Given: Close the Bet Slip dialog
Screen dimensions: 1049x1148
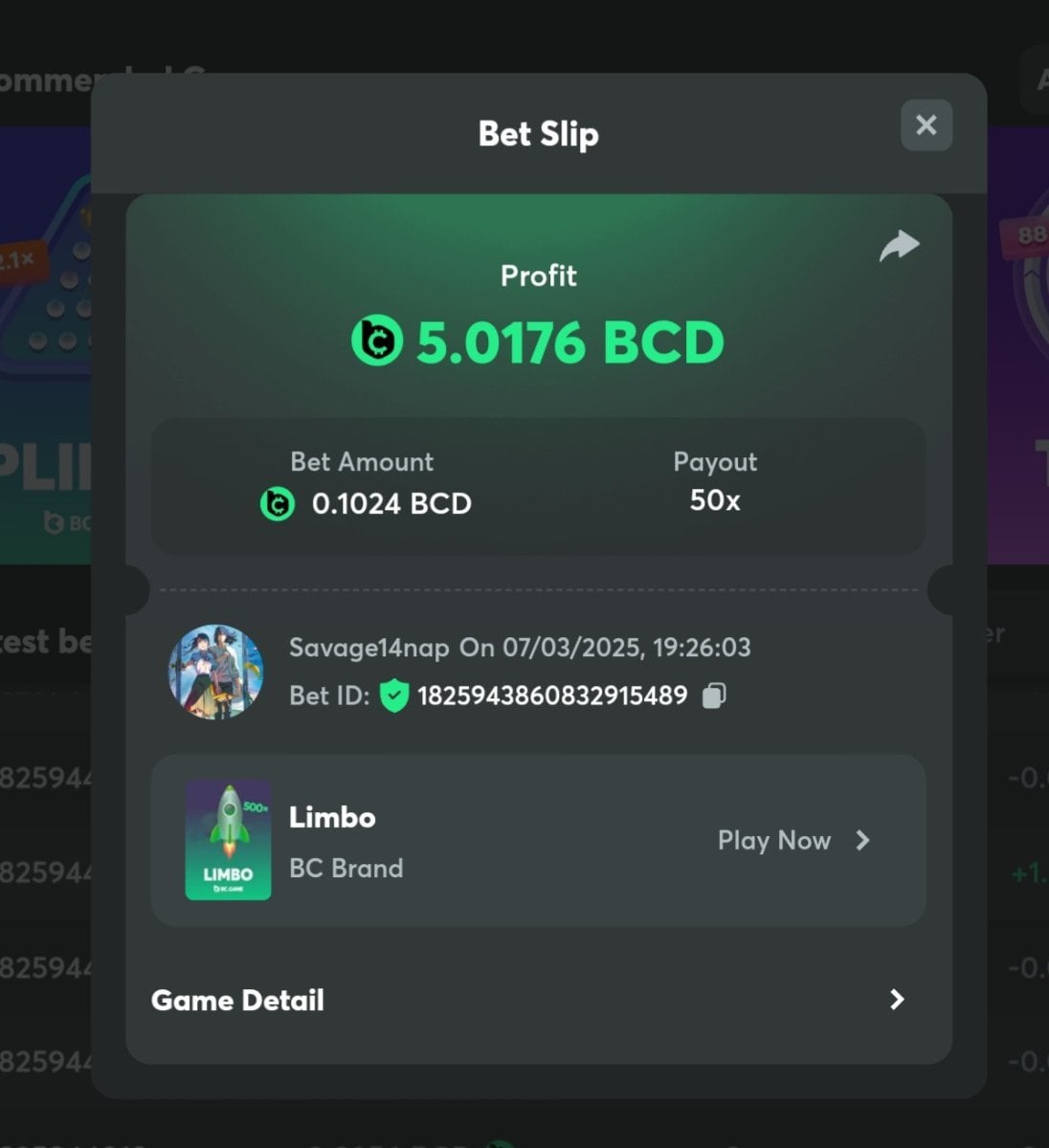Looking at the screenshot, I should tap(926, 125).
